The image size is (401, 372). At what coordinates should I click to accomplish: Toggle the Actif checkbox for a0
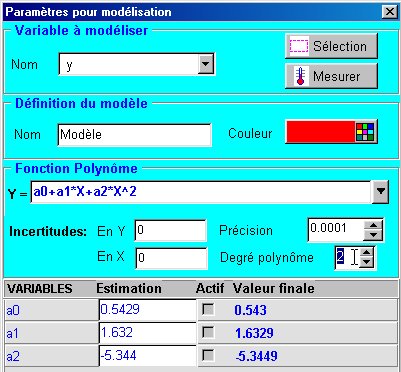tap(209, 310)
